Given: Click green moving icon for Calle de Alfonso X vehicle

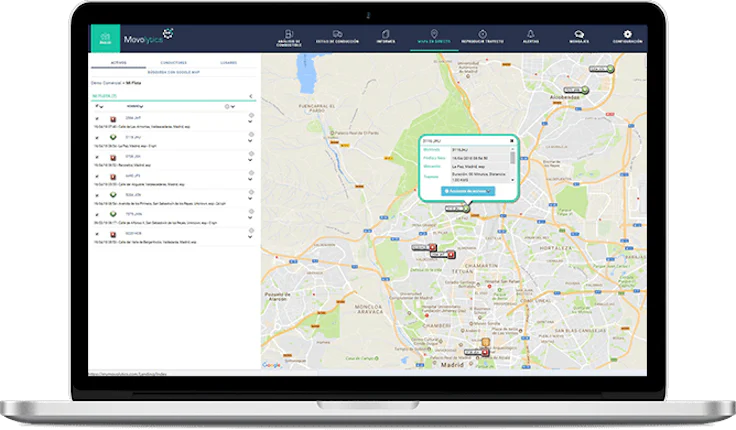Looking at the screenshot, I should 113,214.
